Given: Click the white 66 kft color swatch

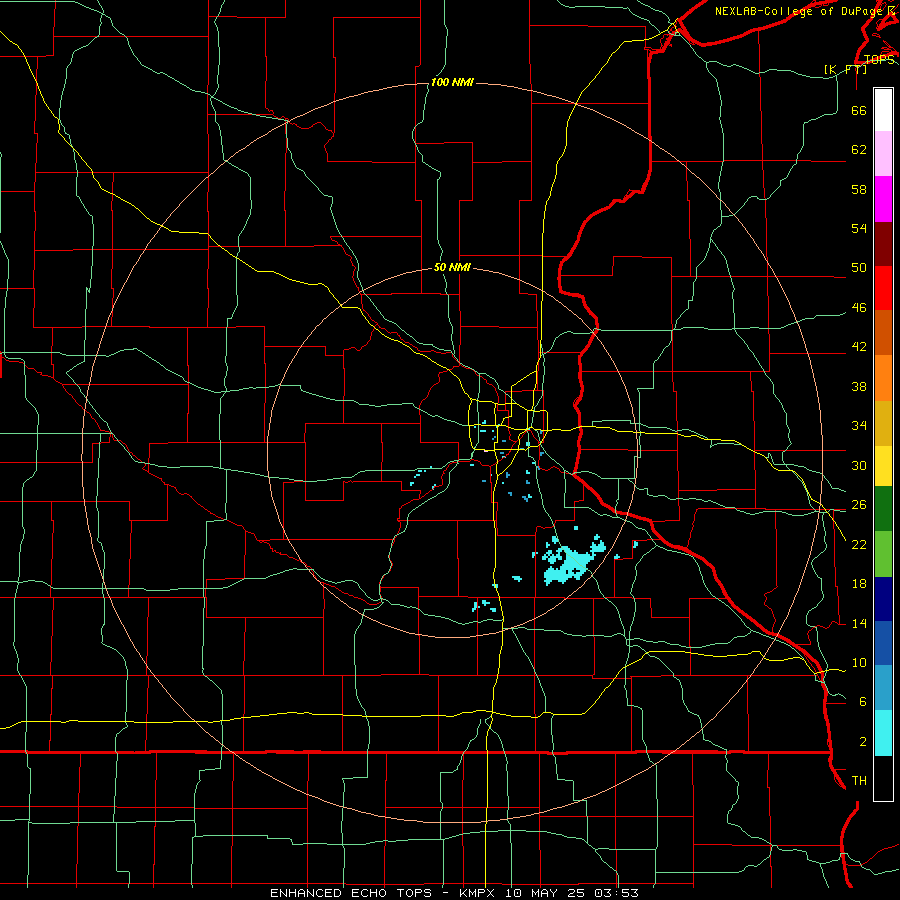Looking at the screenshot, I should (883, 110).
